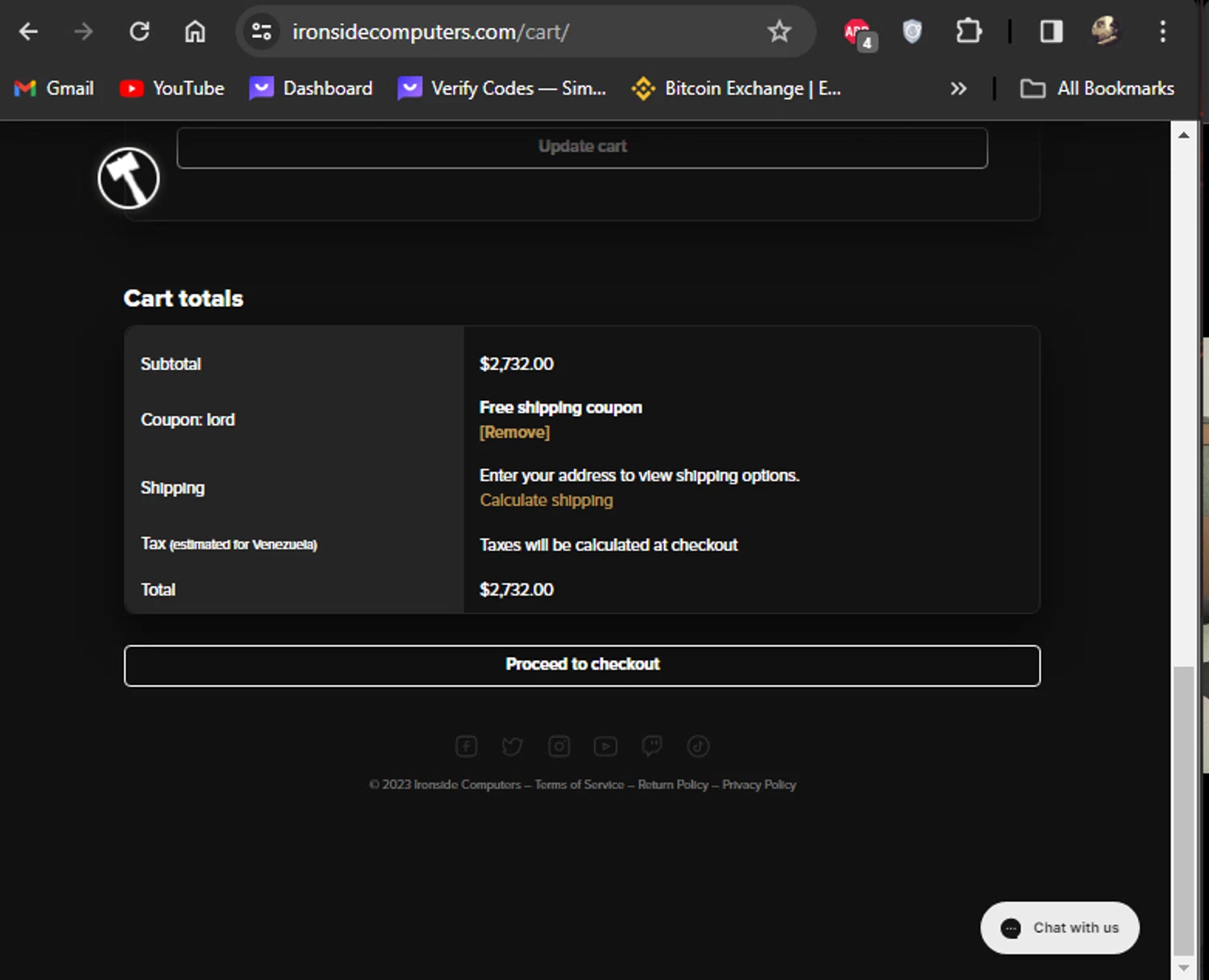Open the Terms of Service link
This screenshot has height=980, width=1209.
[x=580, y=785]
